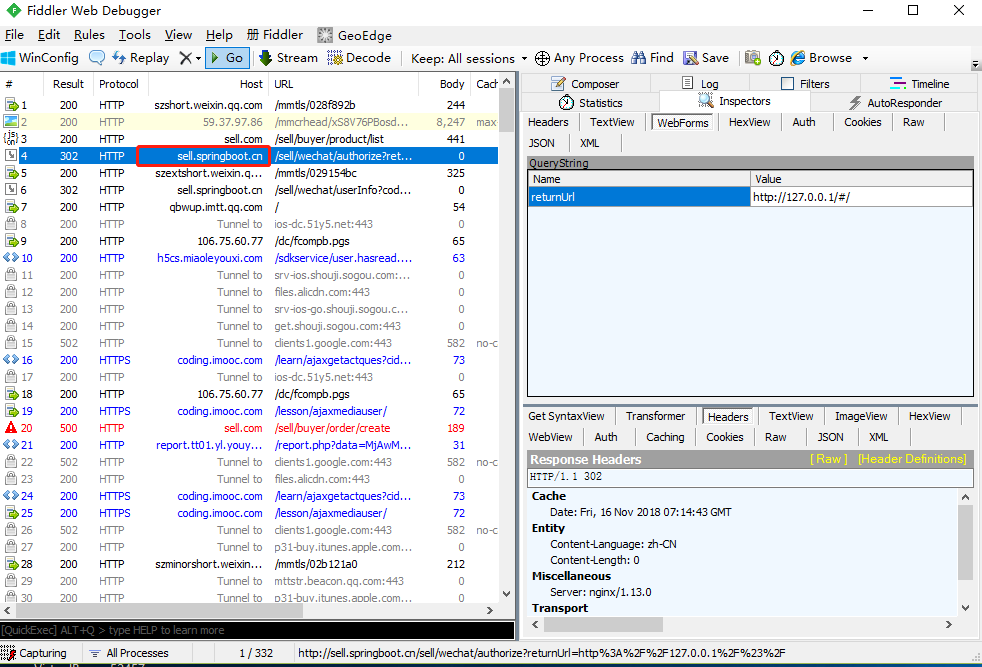Screen dimensions: 982x667
Task: Click session list horizontal scrollbar thumb
Action: 160,610
